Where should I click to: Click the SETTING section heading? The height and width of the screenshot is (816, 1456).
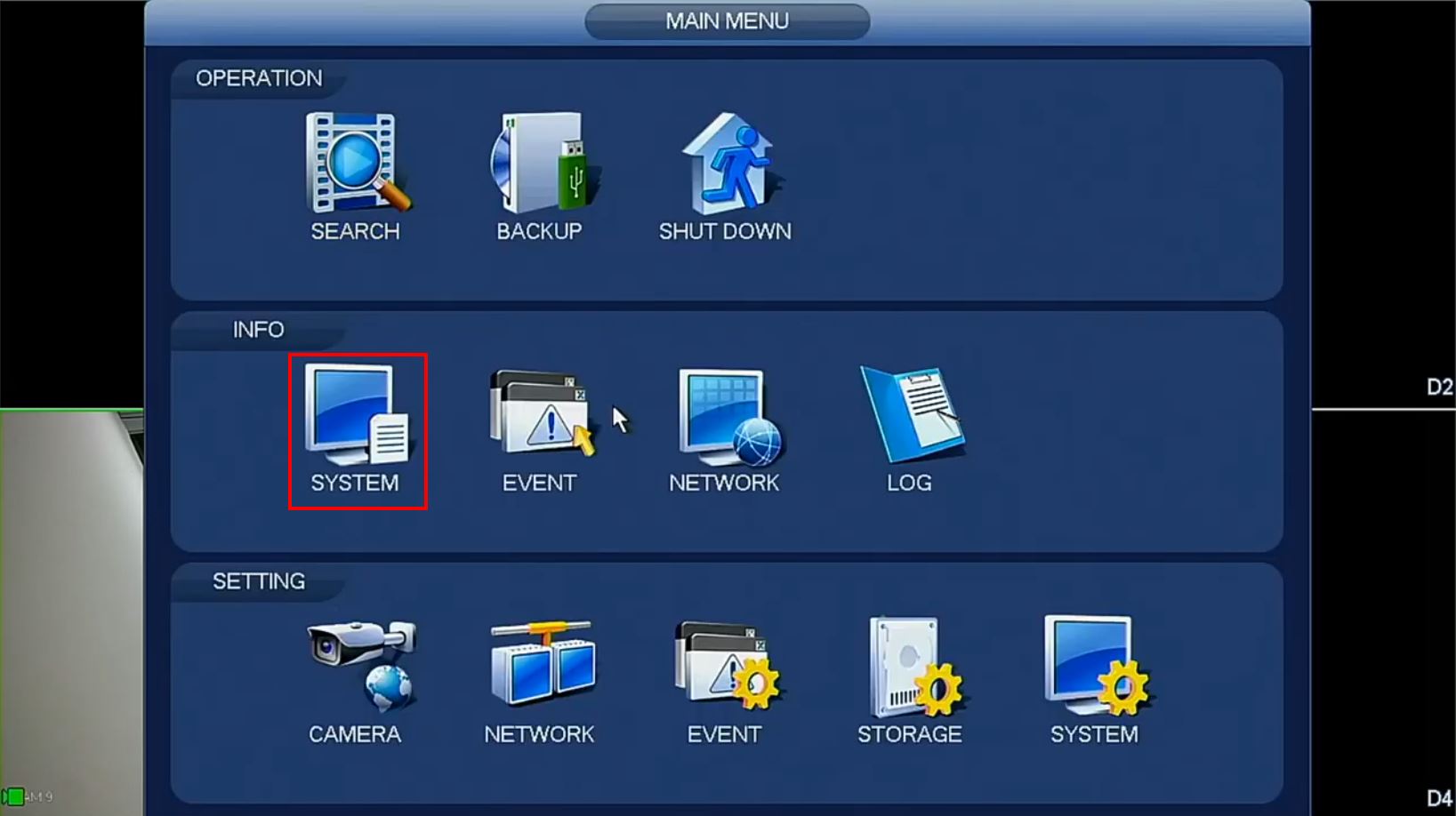259,581
